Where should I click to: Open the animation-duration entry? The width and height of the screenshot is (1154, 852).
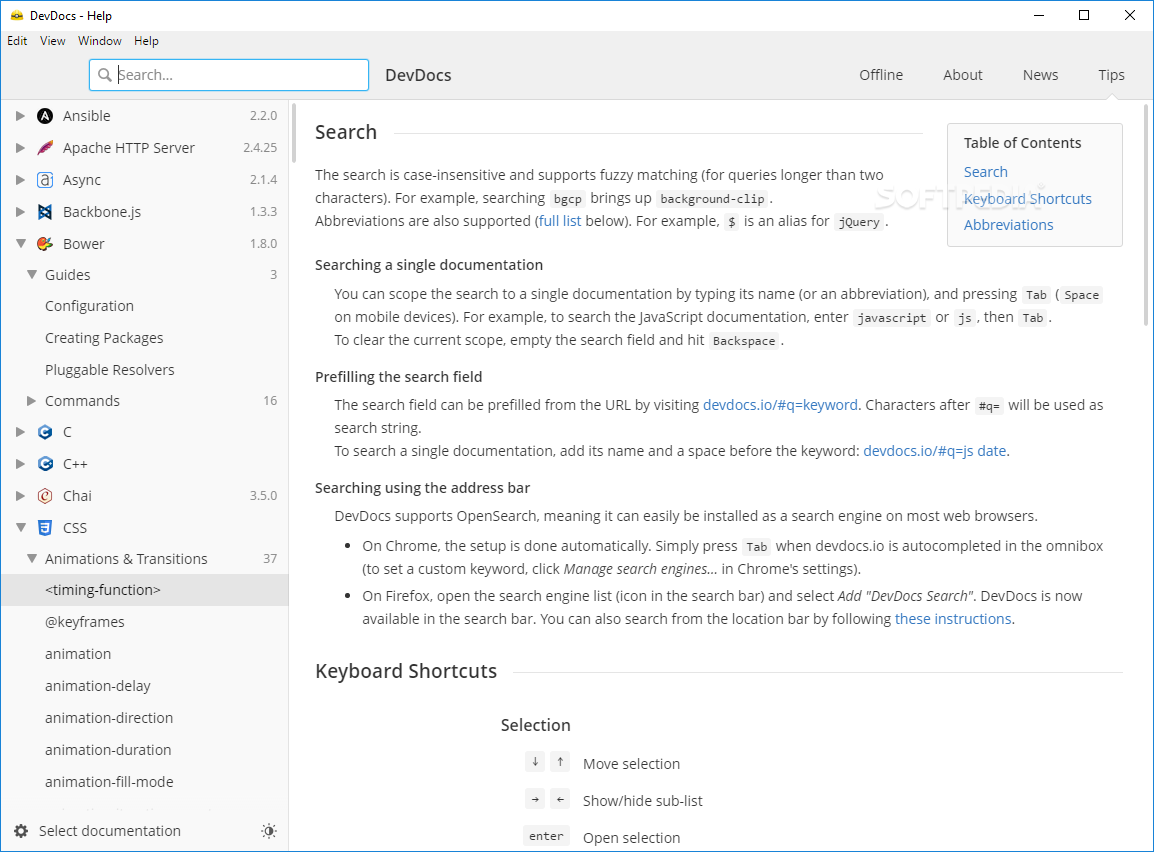pyautogui.click(x=145, y=750)
